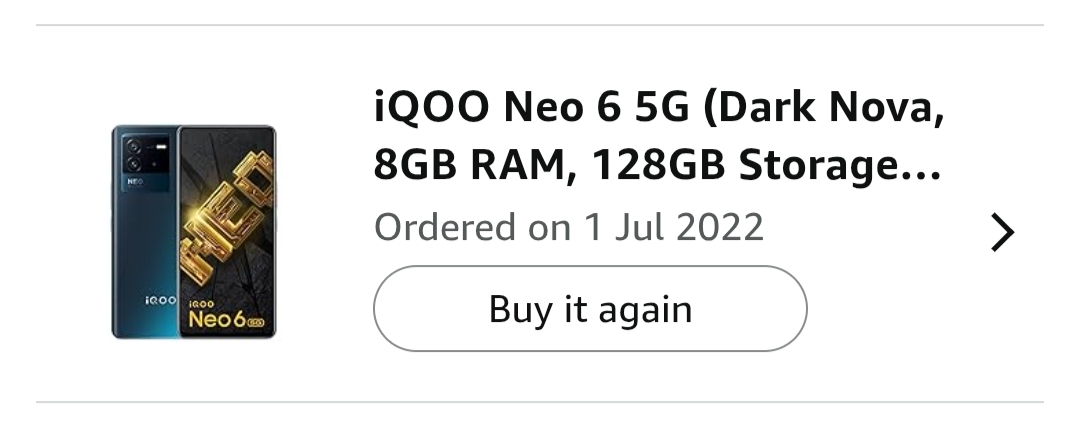Screen dimensions: 1080x436
Task: Click the "iQOO Neo 6 5G" heading text
Action: tap(531, 107)
